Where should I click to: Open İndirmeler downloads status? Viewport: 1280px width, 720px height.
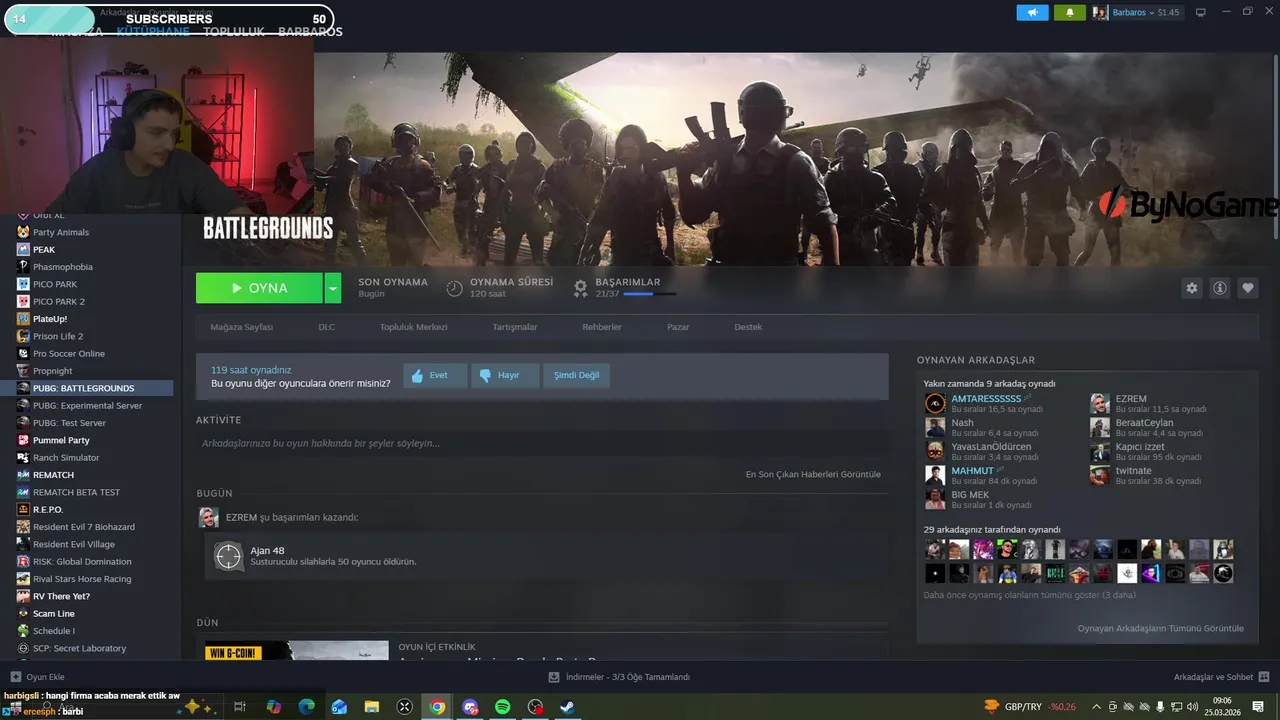click(x=620, y=677)
